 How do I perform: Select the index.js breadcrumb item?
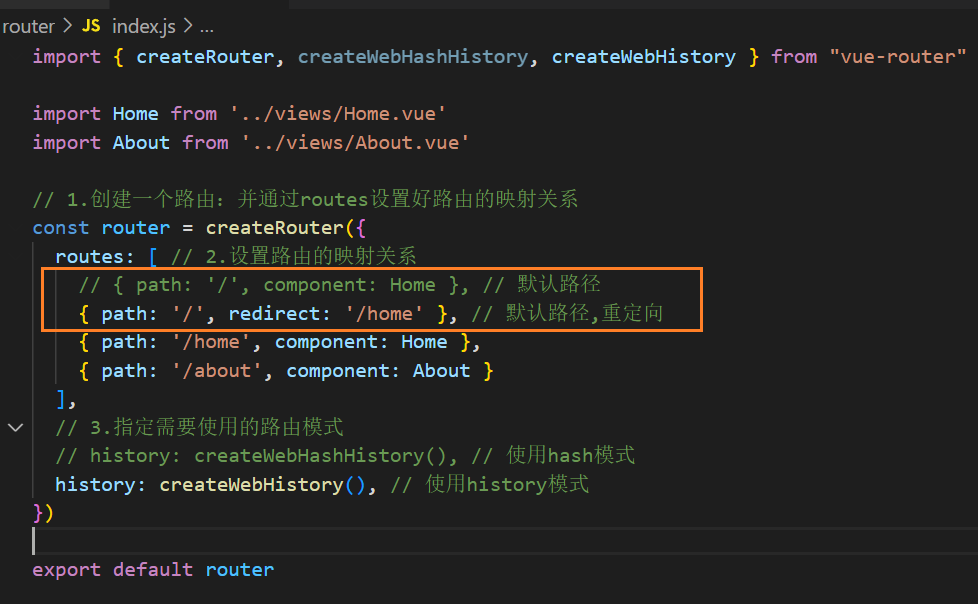pyautogui.click(x=143, y=26)
